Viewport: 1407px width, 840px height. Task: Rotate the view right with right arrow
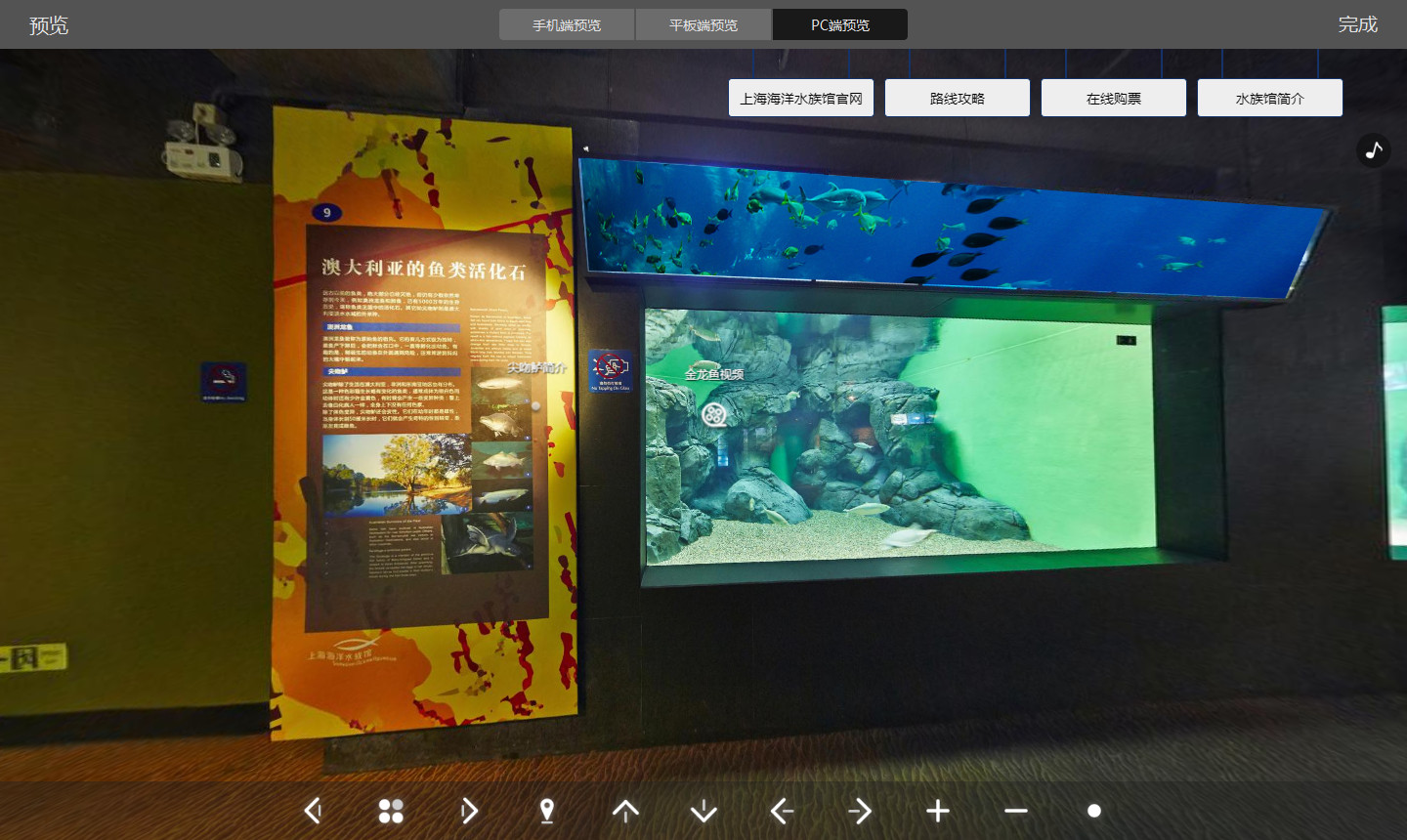pyautogui.click(x=860, y=811)
